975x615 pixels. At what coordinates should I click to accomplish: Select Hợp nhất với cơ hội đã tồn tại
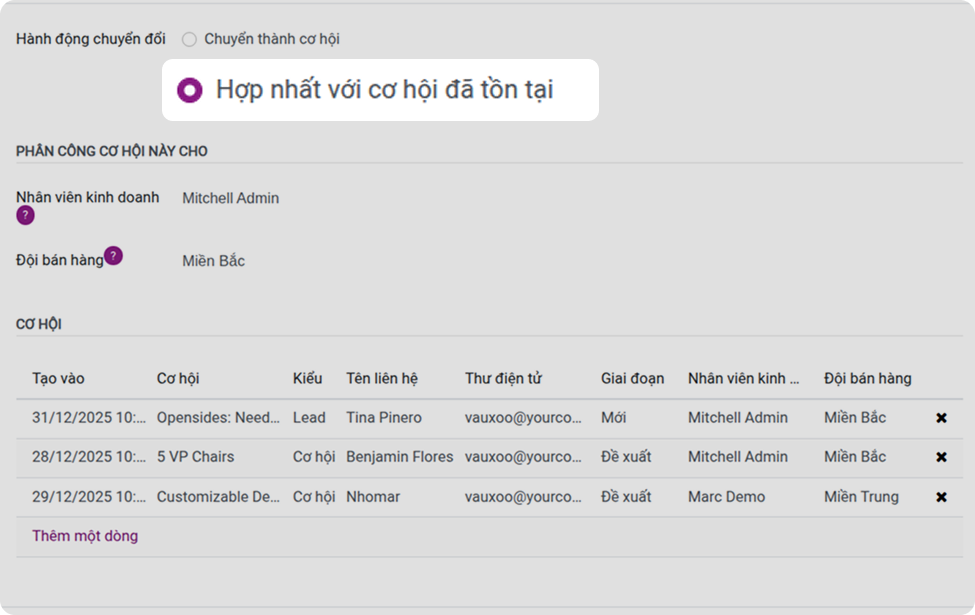click(x=190, y=90)
